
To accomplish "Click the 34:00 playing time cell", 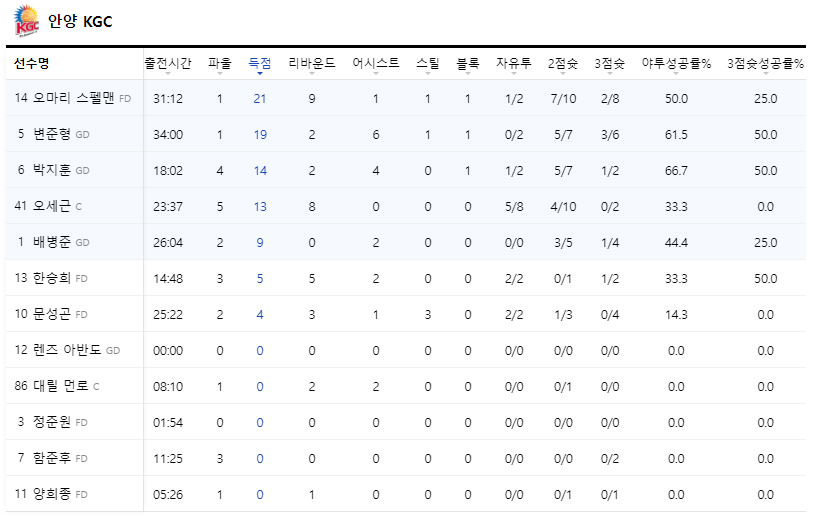I will [x=167, y=135].
